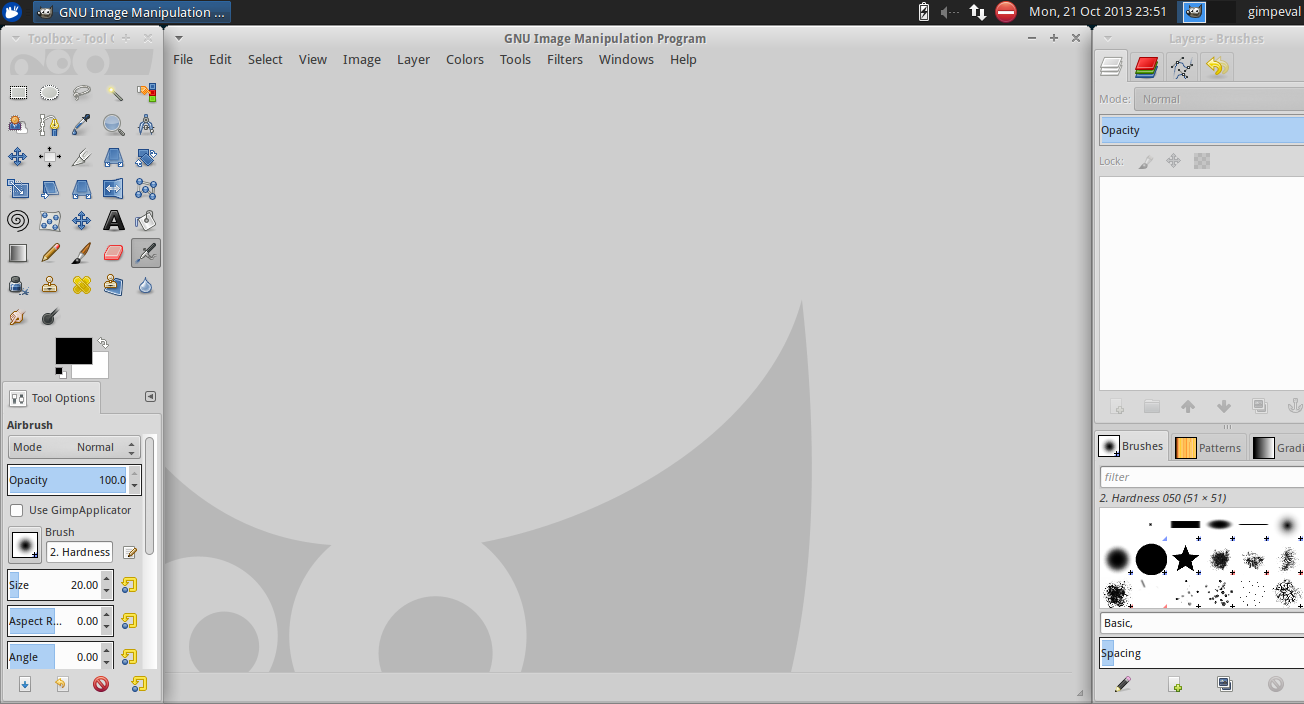Select the Zoom magnifier tool

114,125
